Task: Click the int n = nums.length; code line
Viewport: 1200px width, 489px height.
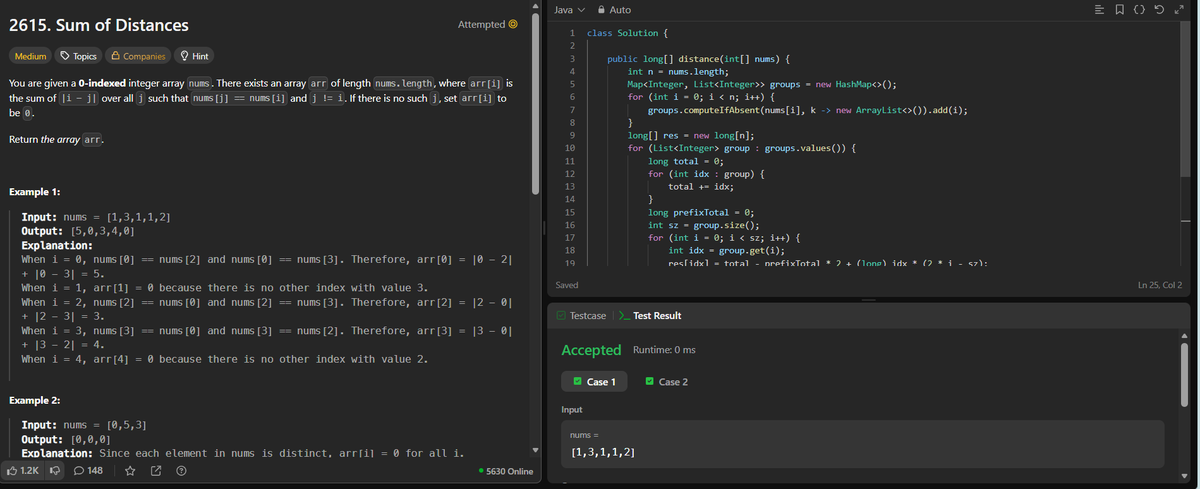Action: coord(679,72)
